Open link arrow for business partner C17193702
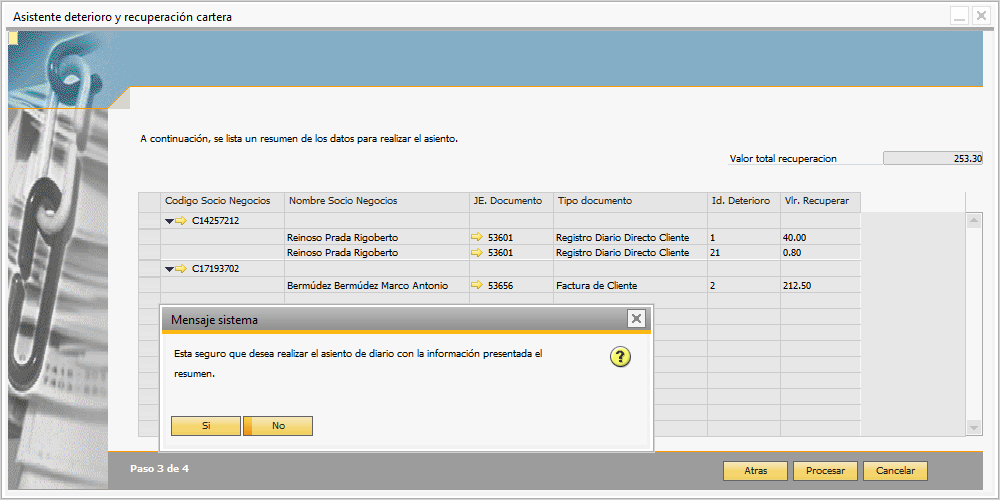The width and height of the screenshot is (1000, 500). 182,269
